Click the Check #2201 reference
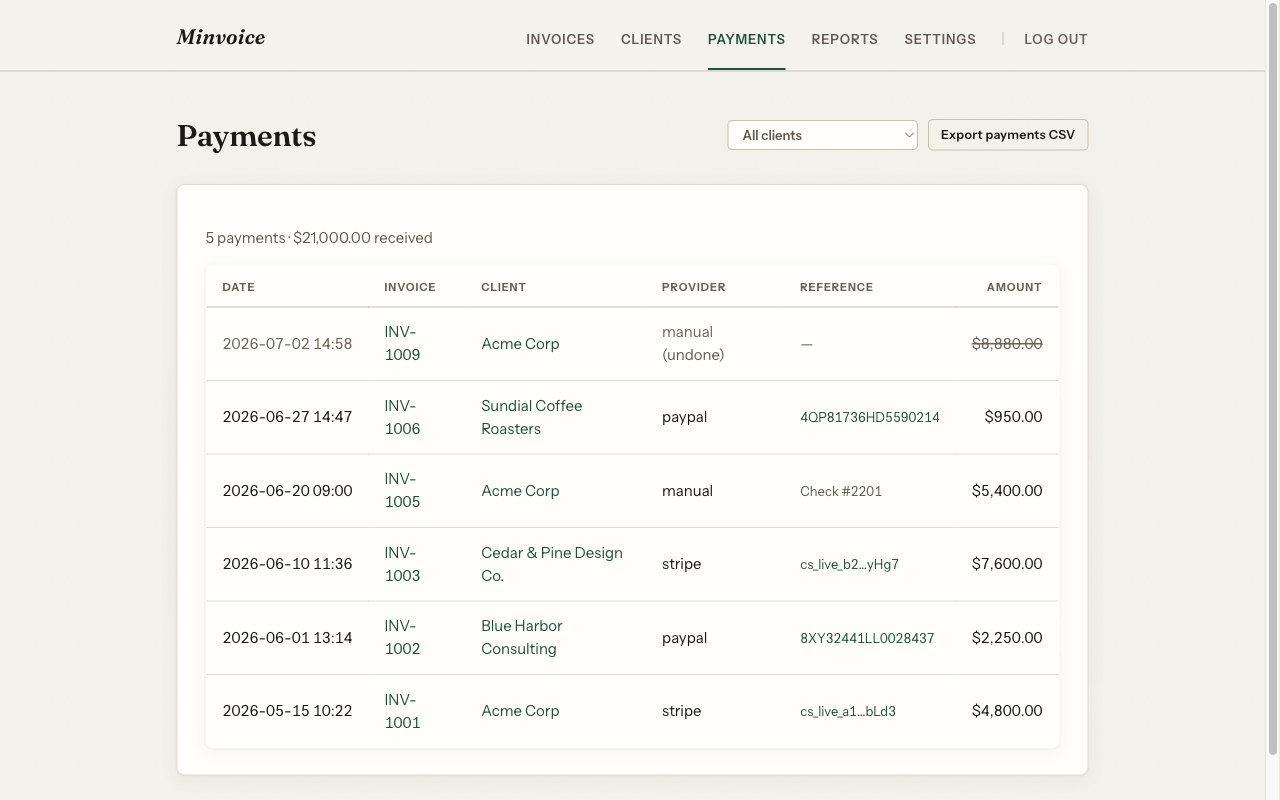The width and height of the screenshot is (1280, 800). [841, 491]
